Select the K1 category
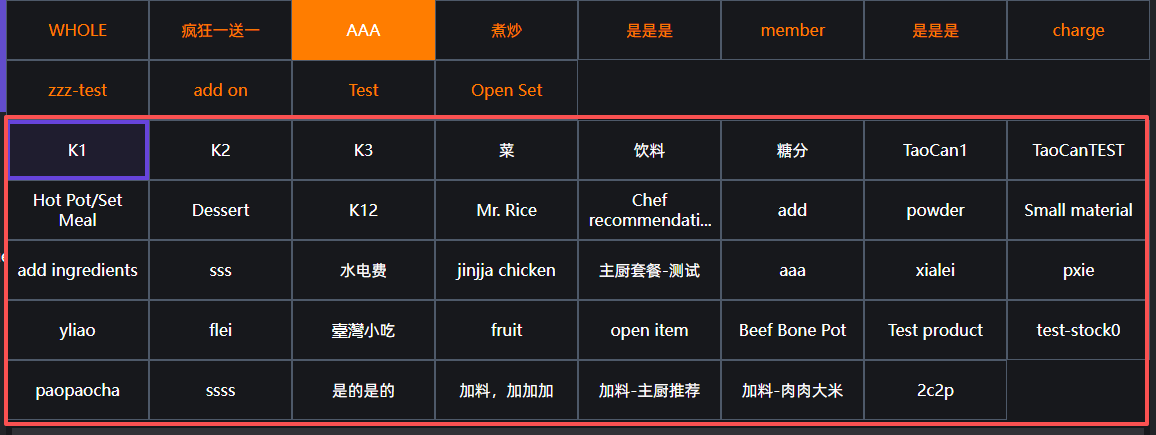The height and width of the screenshot is (435, 1156). [x=78, y=151]
